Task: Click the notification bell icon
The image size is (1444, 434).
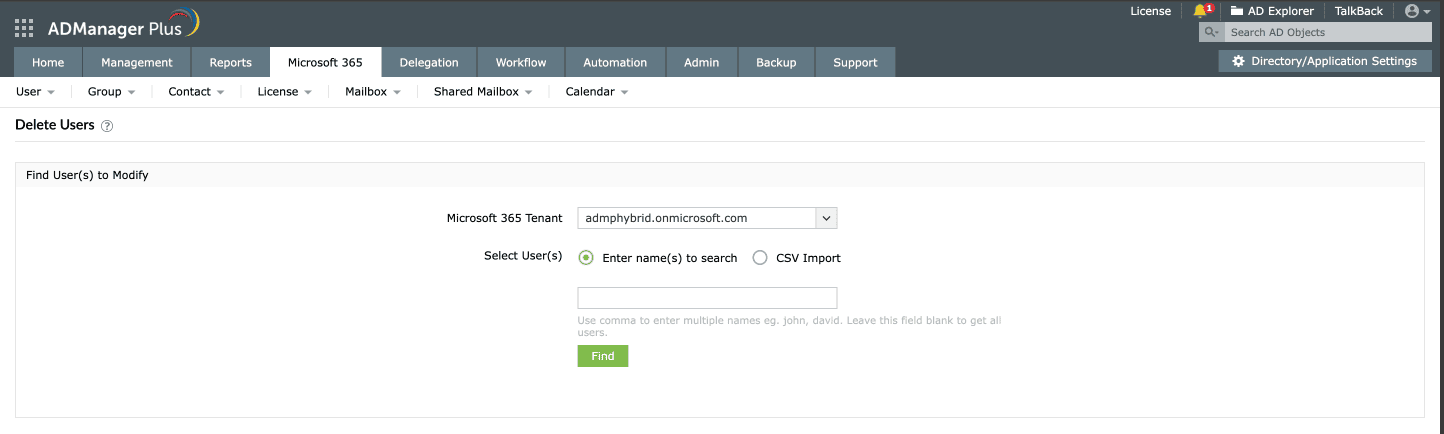Action: (1200, 11)
